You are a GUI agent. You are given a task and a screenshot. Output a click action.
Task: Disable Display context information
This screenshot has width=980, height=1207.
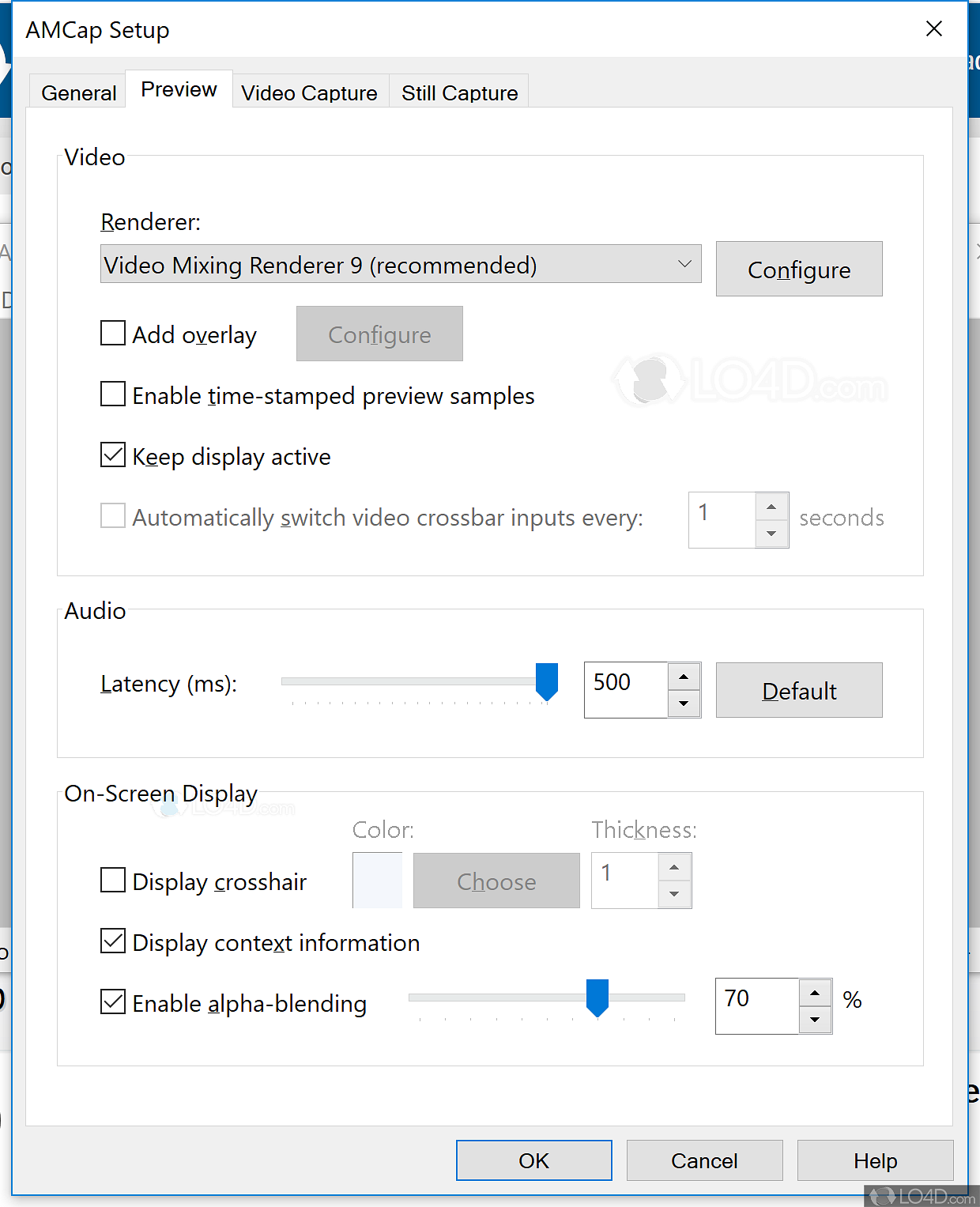pos(113,941)
